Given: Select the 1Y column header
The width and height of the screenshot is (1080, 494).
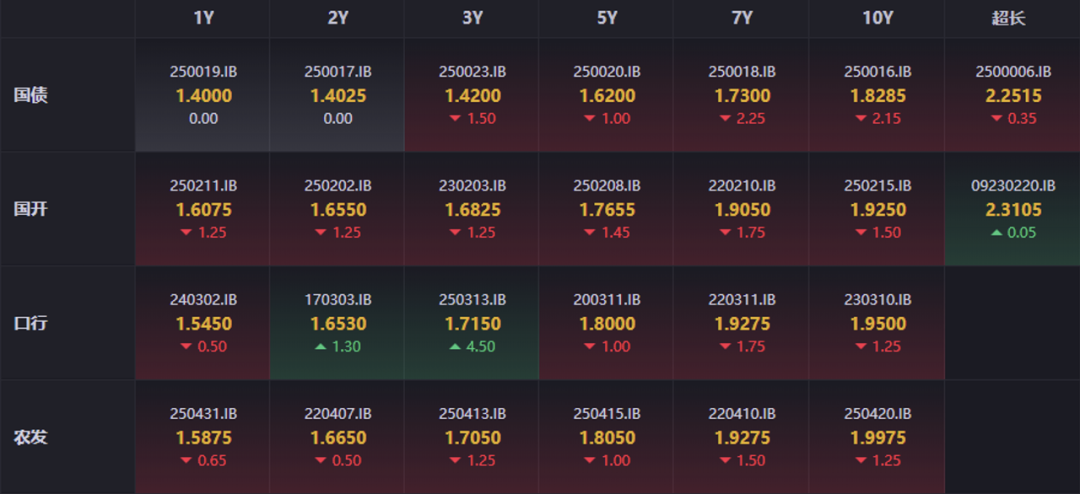Looking at the screenshot, I should 203,18.
